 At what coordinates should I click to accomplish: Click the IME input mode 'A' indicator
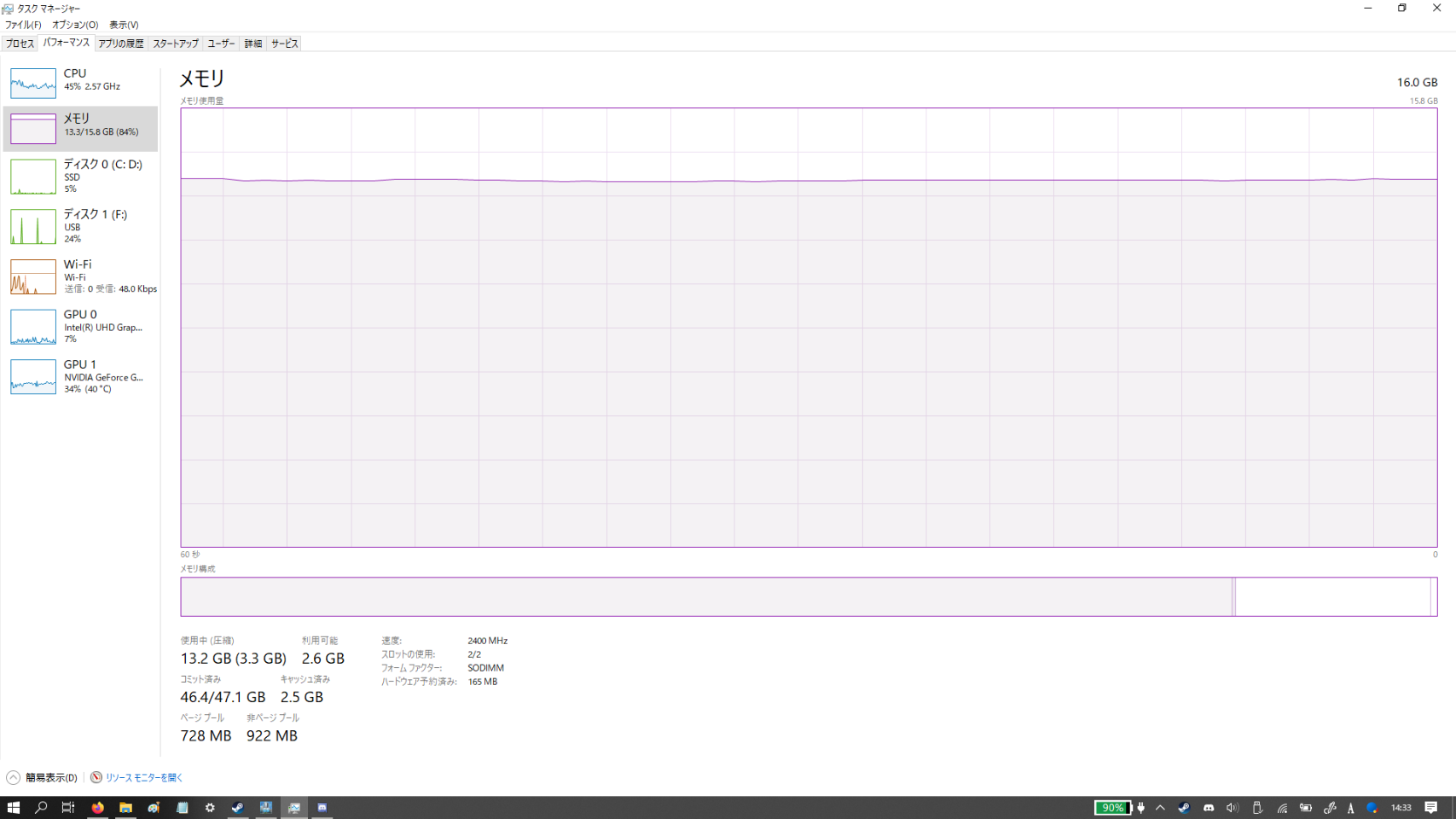[1351, 808]
